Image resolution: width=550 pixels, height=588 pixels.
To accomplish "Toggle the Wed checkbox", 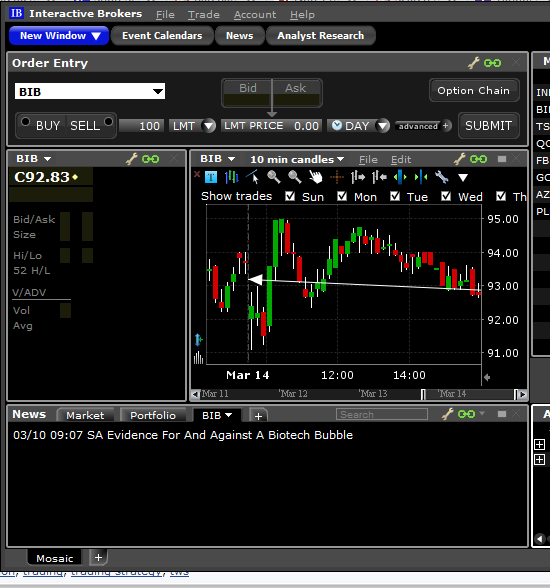I will [446, 196].
